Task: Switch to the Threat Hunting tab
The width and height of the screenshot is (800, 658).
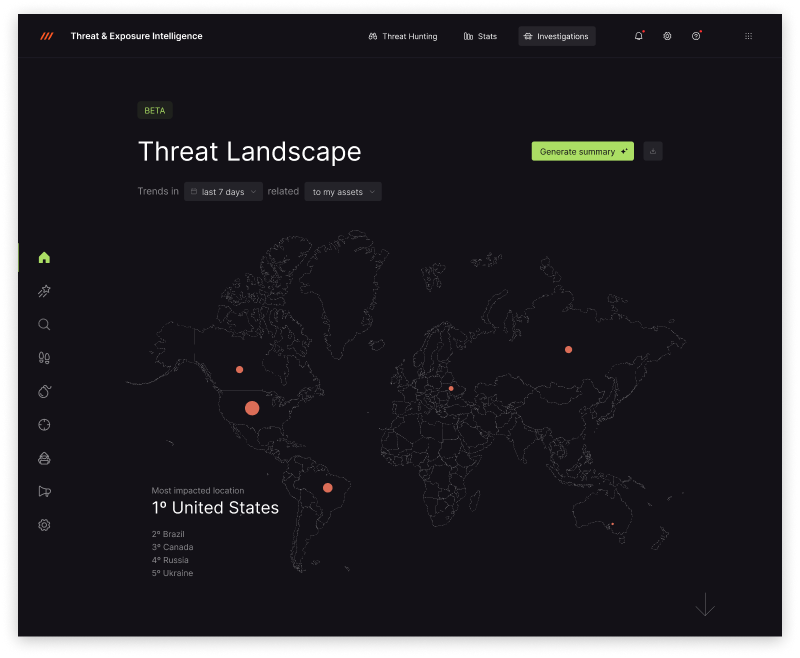Action: pos(403,37)
